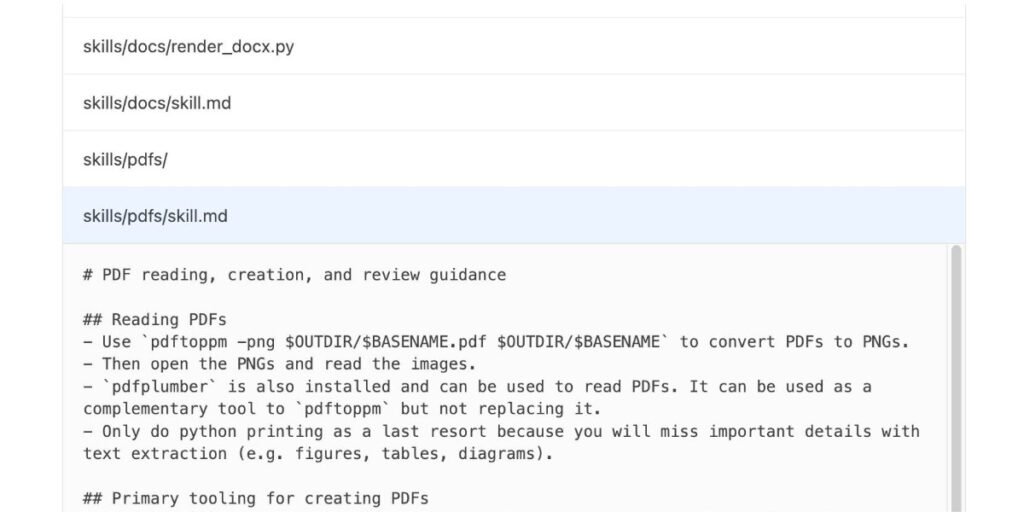Viewport: 1024px width, 512px height.
Task: Click the word 'Use' before the pdftoppm command
Action: (116, 342)
